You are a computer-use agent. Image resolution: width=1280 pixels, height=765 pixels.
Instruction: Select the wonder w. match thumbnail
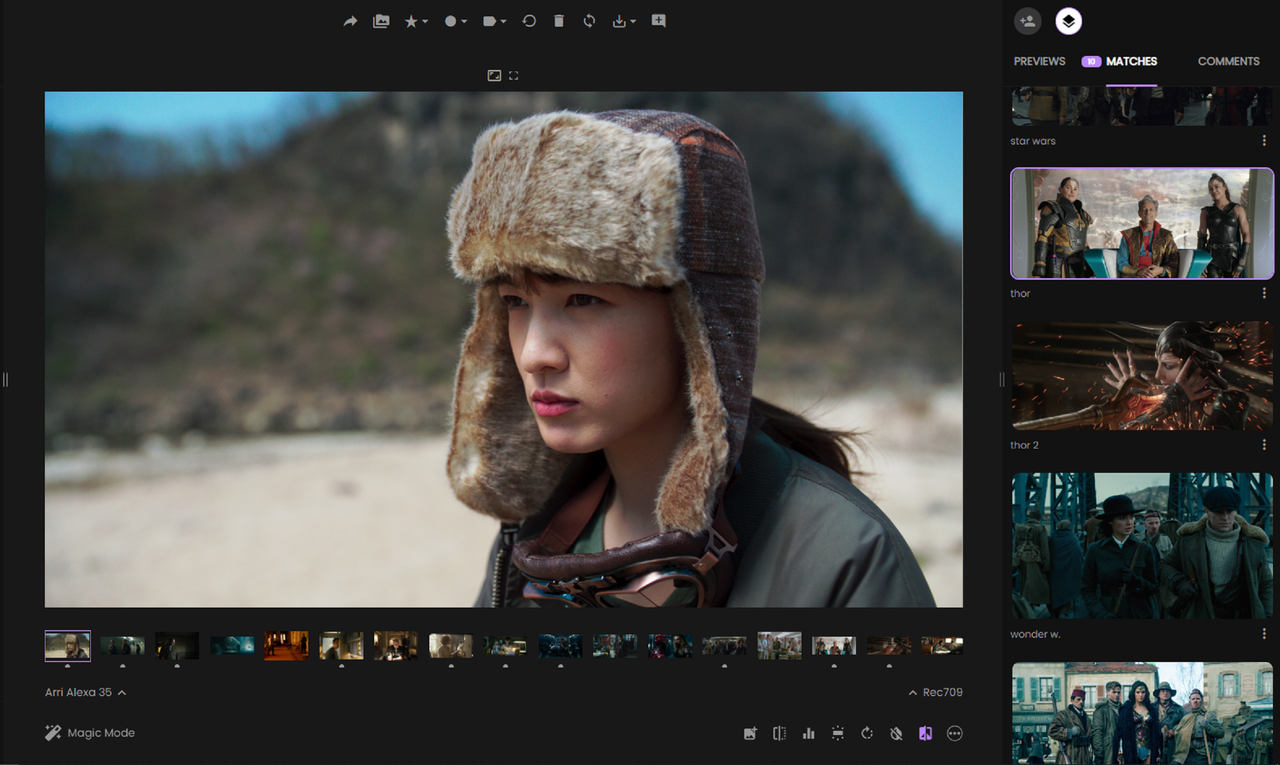click(1142, 546)
